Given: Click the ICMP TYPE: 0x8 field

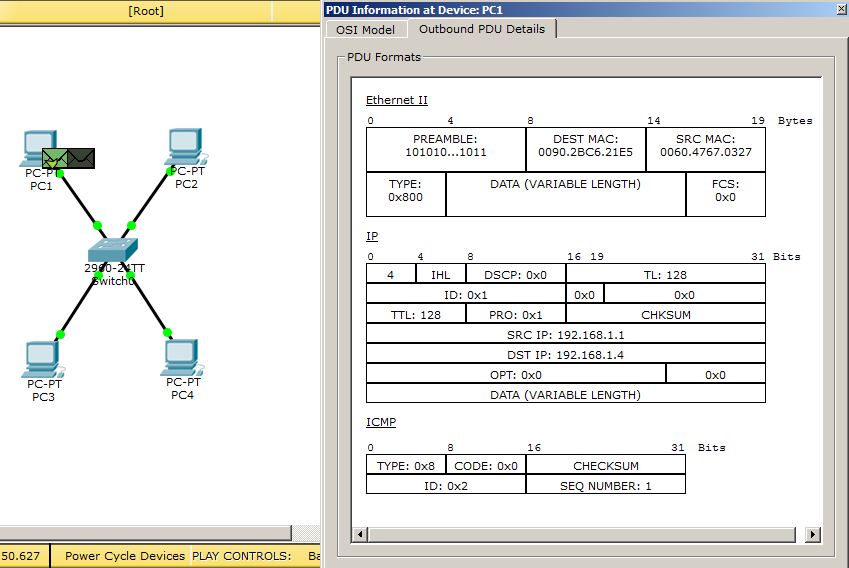Looking at the screenshot, I should pyautogui.click(x=406, y=466).
